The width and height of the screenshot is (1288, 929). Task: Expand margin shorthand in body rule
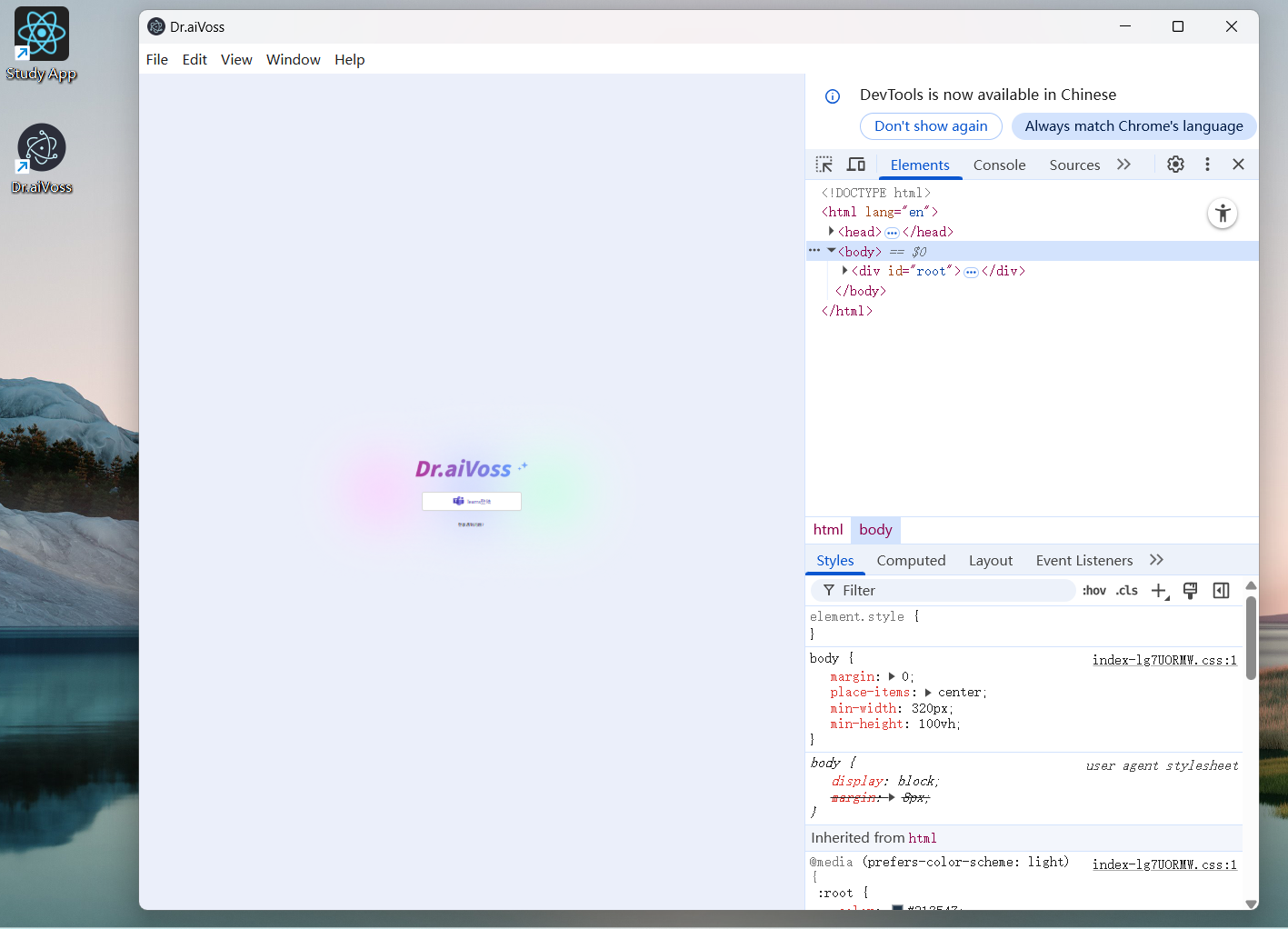point(892,676)
